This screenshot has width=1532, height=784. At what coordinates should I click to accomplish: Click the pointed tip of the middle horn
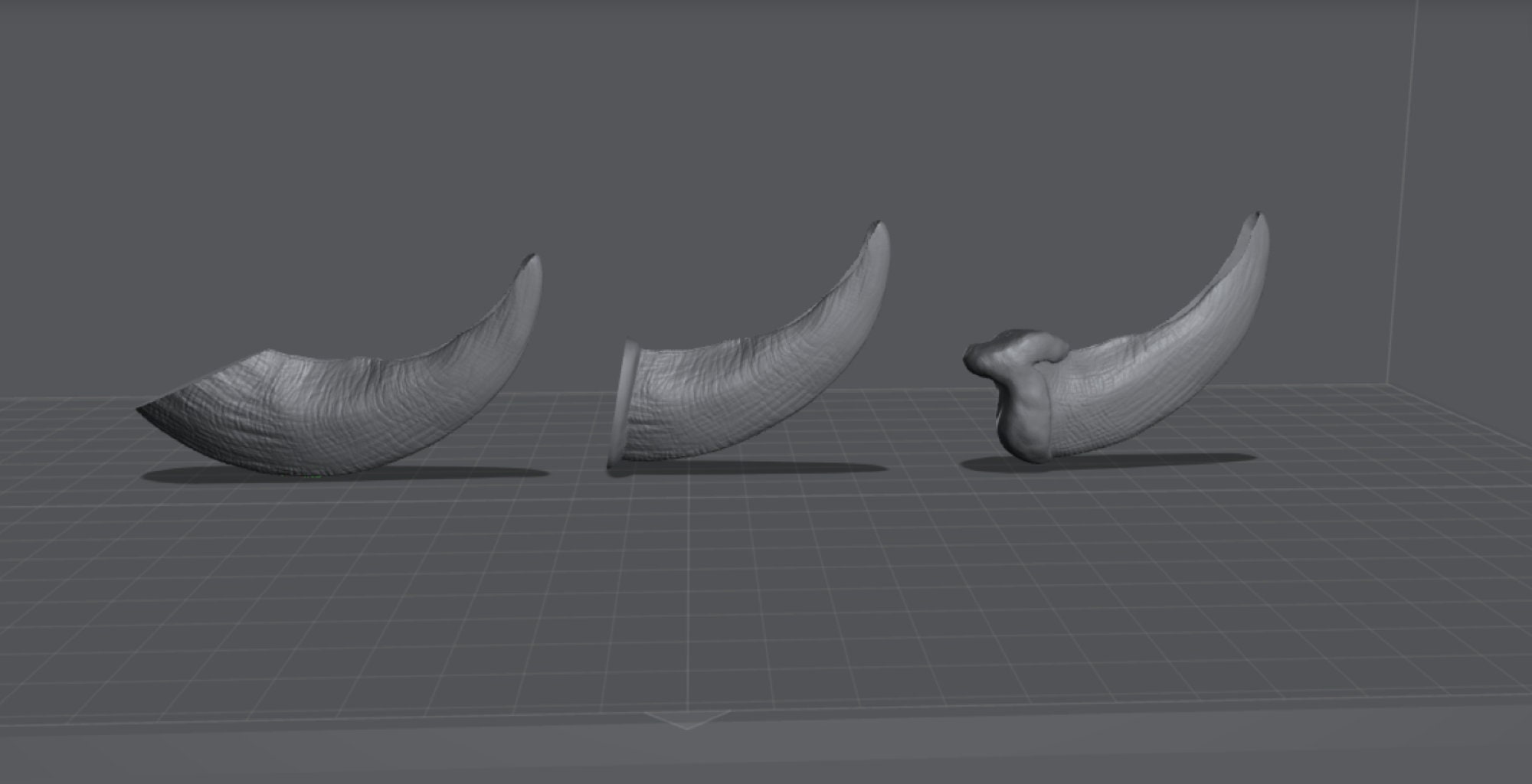pos(882,229)
